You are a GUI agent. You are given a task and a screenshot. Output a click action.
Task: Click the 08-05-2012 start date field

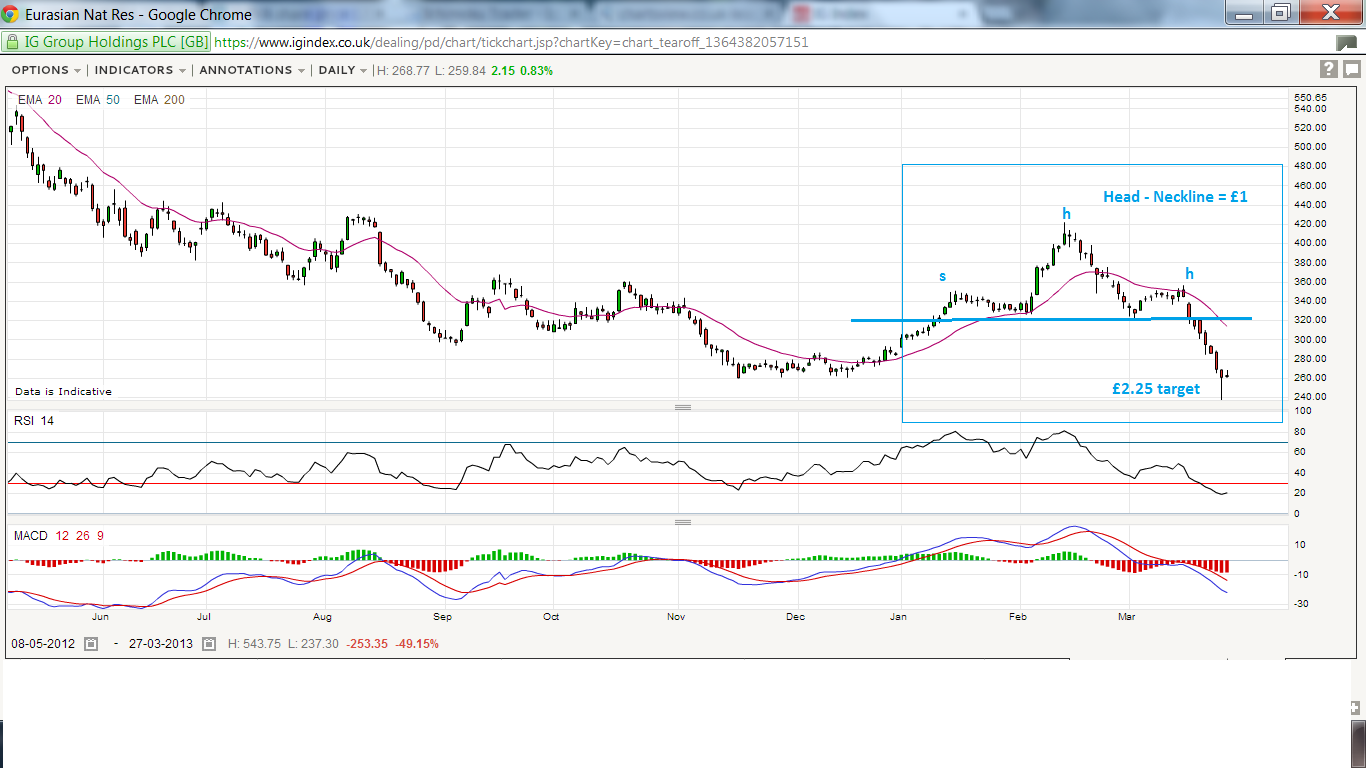point(45,644)
